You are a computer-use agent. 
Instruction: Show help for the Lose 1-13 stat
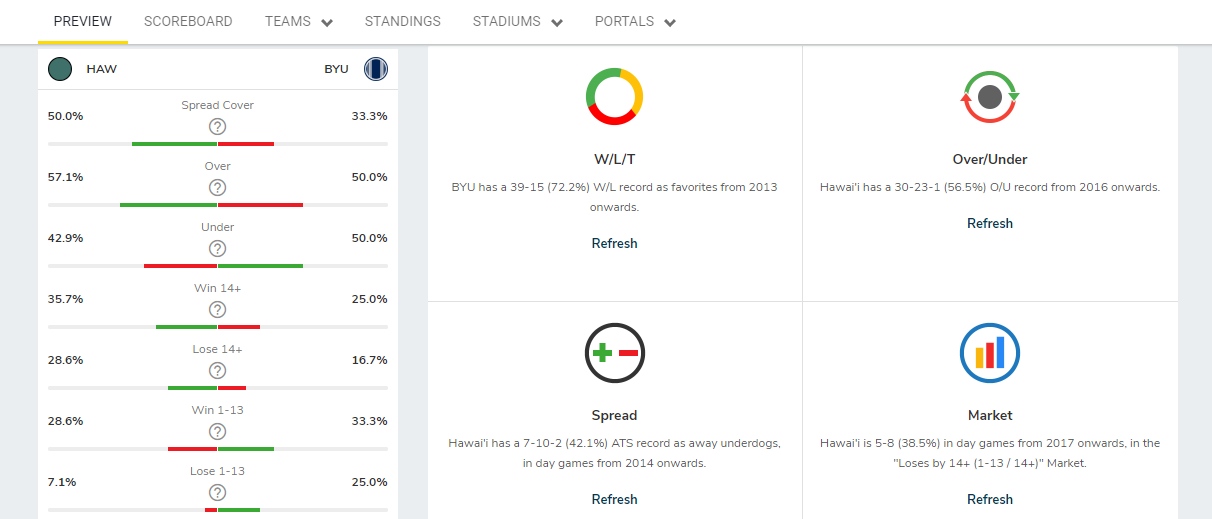(x=217, y=492)
